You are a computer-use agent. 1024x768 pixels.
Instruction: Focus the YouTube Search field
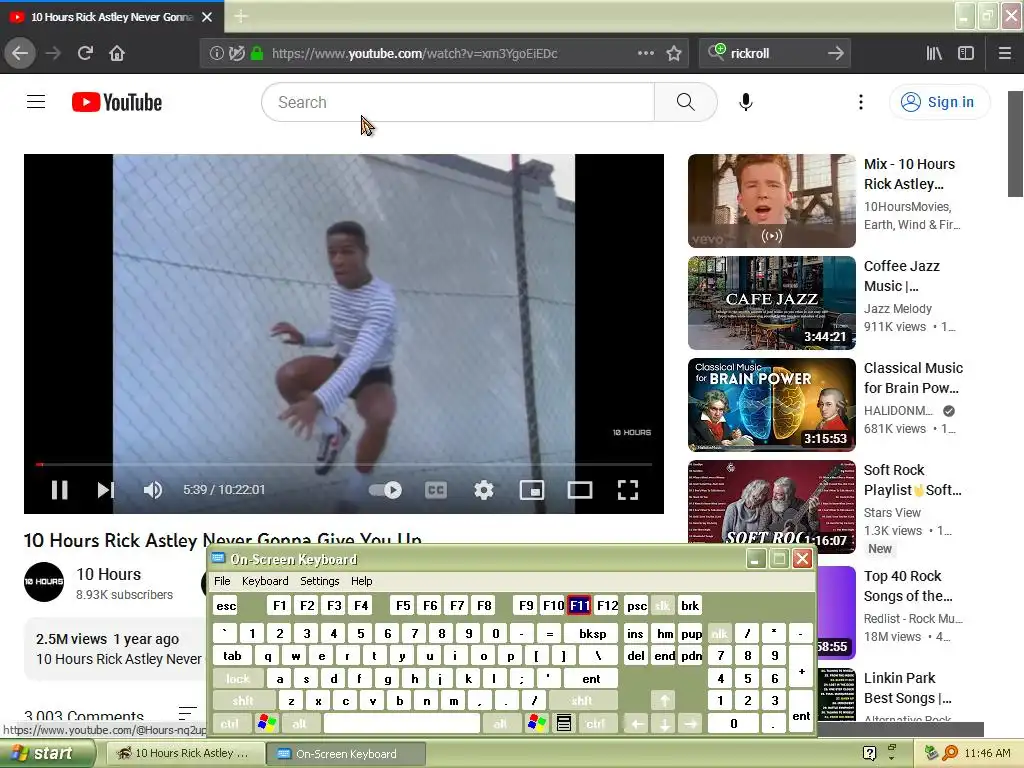pos(458,102)
